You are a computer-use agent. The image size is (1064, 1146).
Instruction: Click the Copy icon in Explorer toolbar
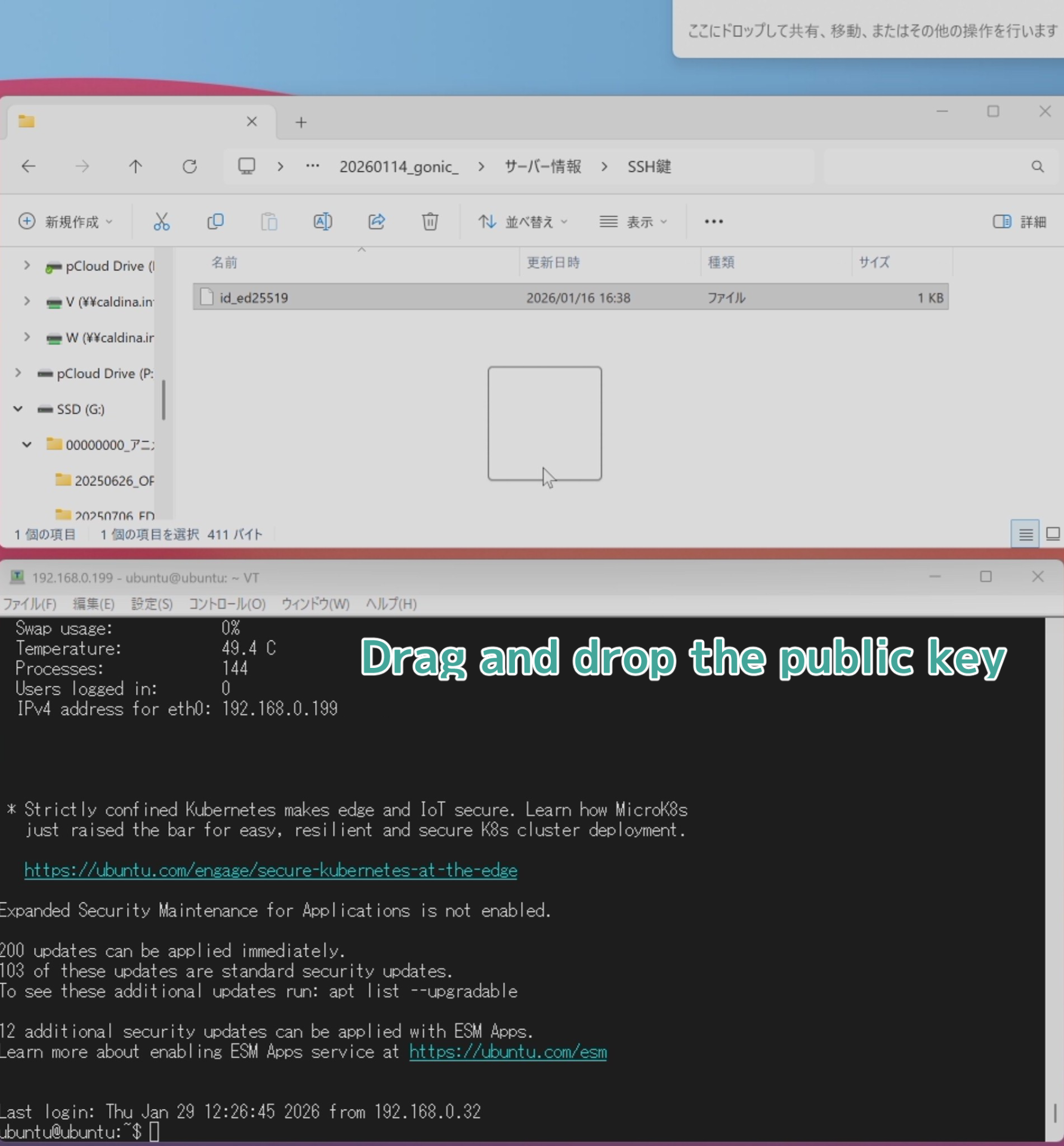(x=215, y=222)
